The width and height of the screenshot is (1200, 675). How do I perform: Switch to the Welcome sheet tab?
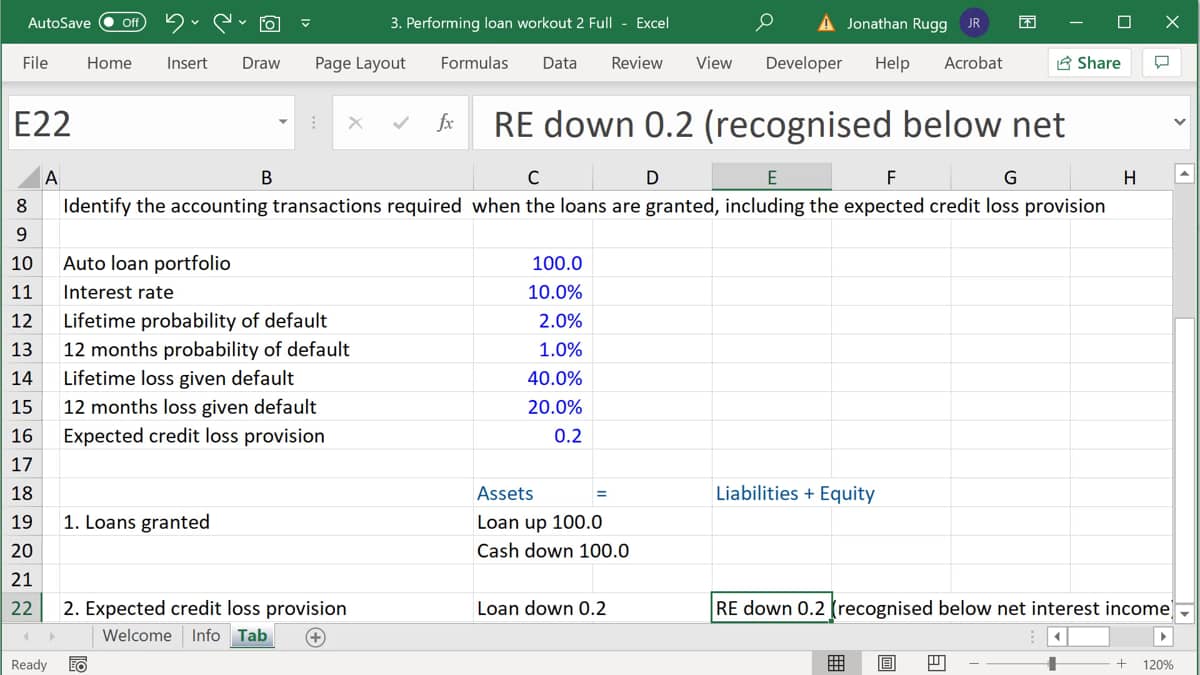click(137, 636)
